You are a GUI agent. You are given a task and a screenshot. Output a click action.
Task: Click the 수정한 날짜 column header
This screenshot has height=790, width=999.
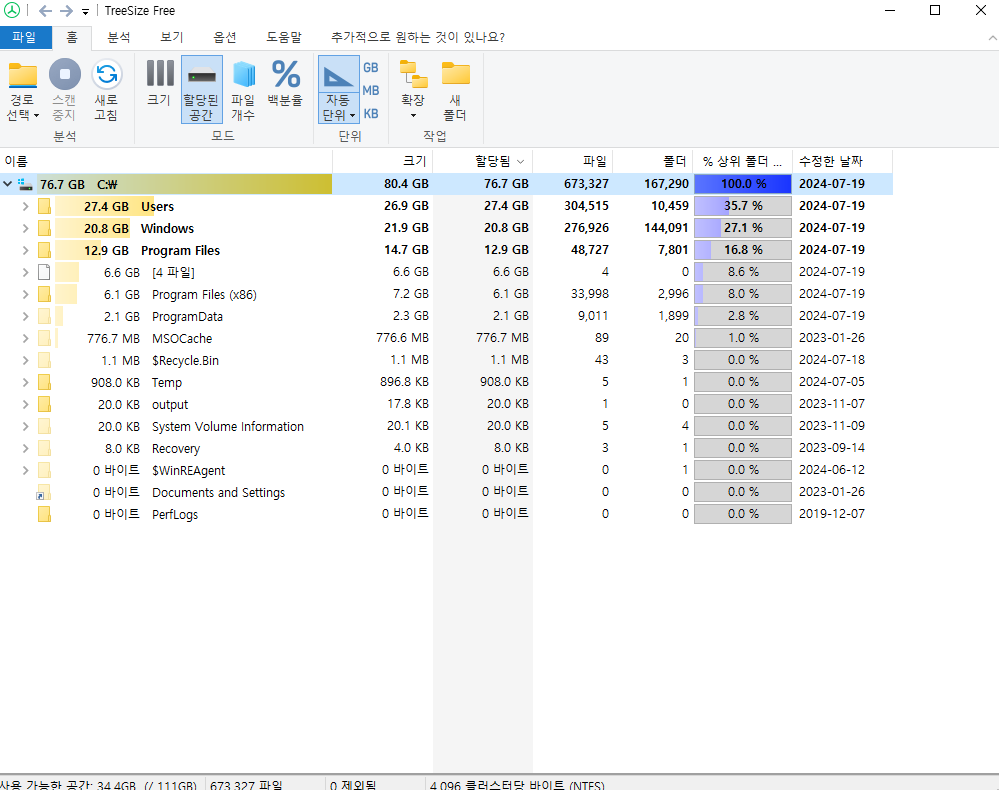830,161
